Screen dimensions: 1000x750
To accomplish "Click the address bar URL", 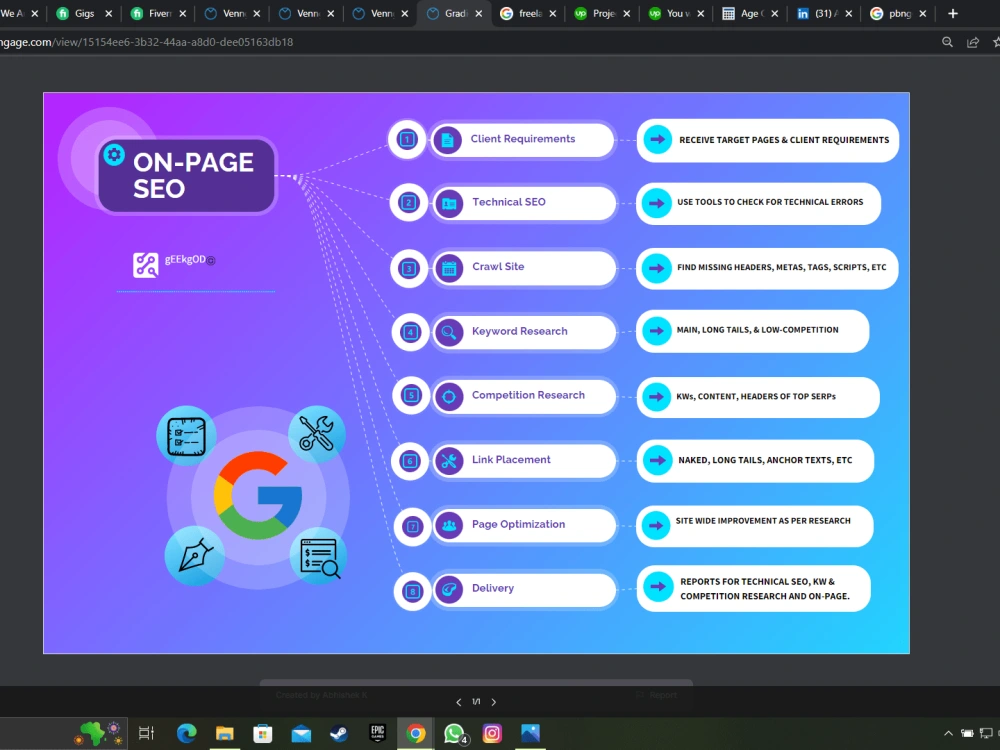I will [147, 42].
